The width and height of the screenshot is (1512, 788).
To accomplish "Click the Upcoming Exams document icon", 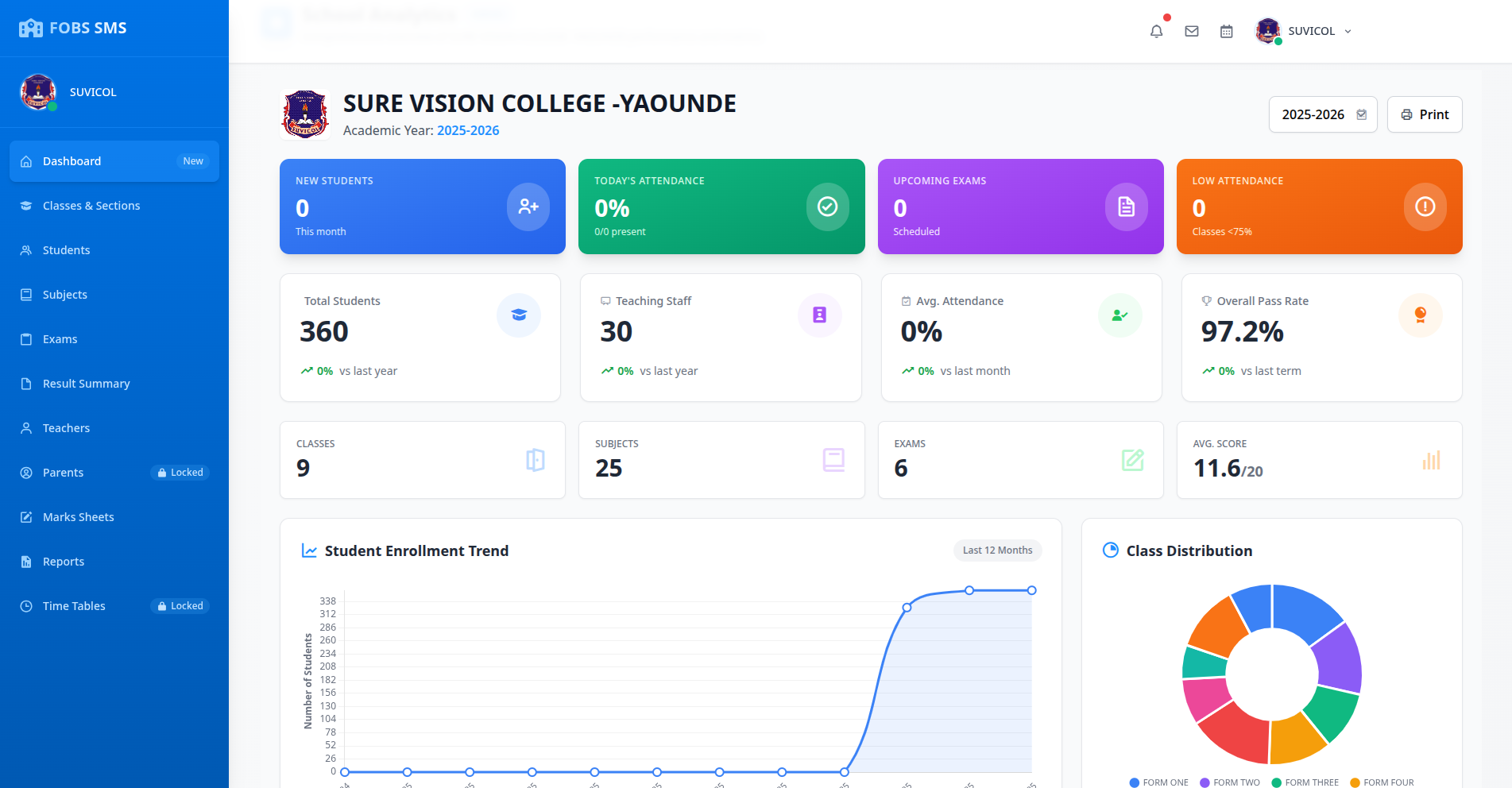I will click(x=1126, y=207).
